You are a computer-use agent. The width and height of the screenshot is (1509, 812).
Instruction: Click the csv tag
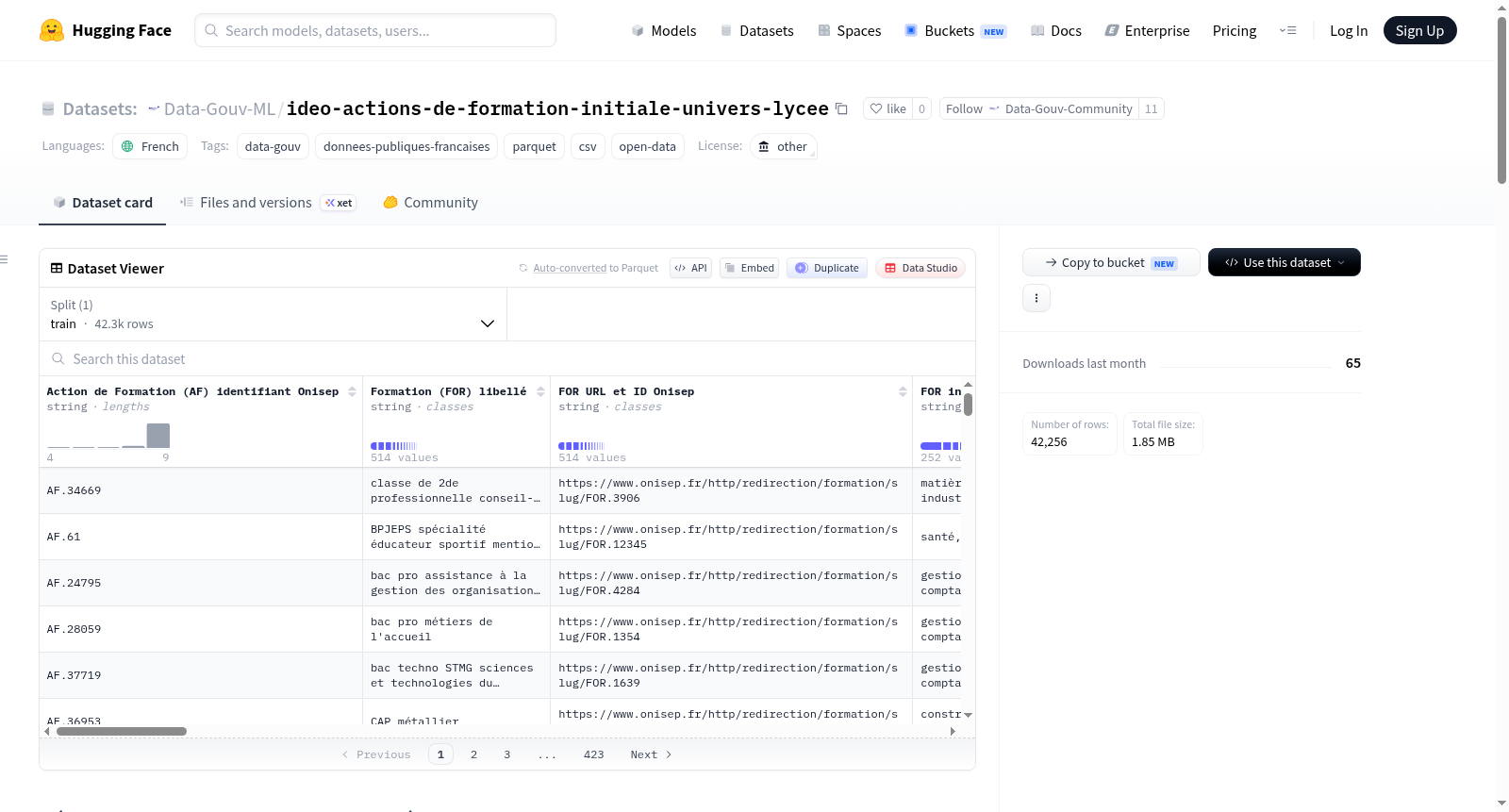(588, 146)
